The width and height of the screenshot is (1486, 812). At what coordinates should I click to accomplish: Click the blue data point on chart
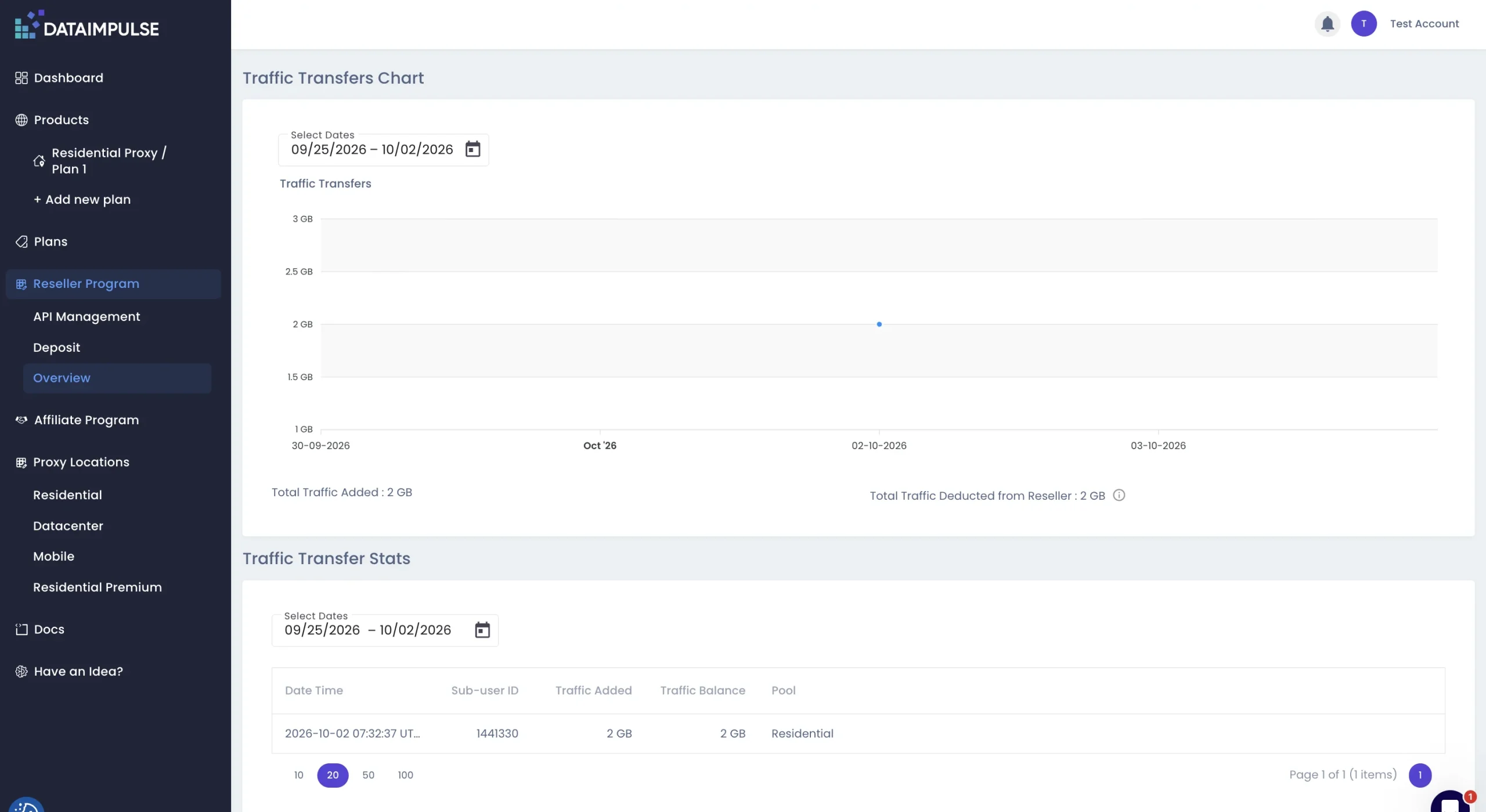point(879,324)
